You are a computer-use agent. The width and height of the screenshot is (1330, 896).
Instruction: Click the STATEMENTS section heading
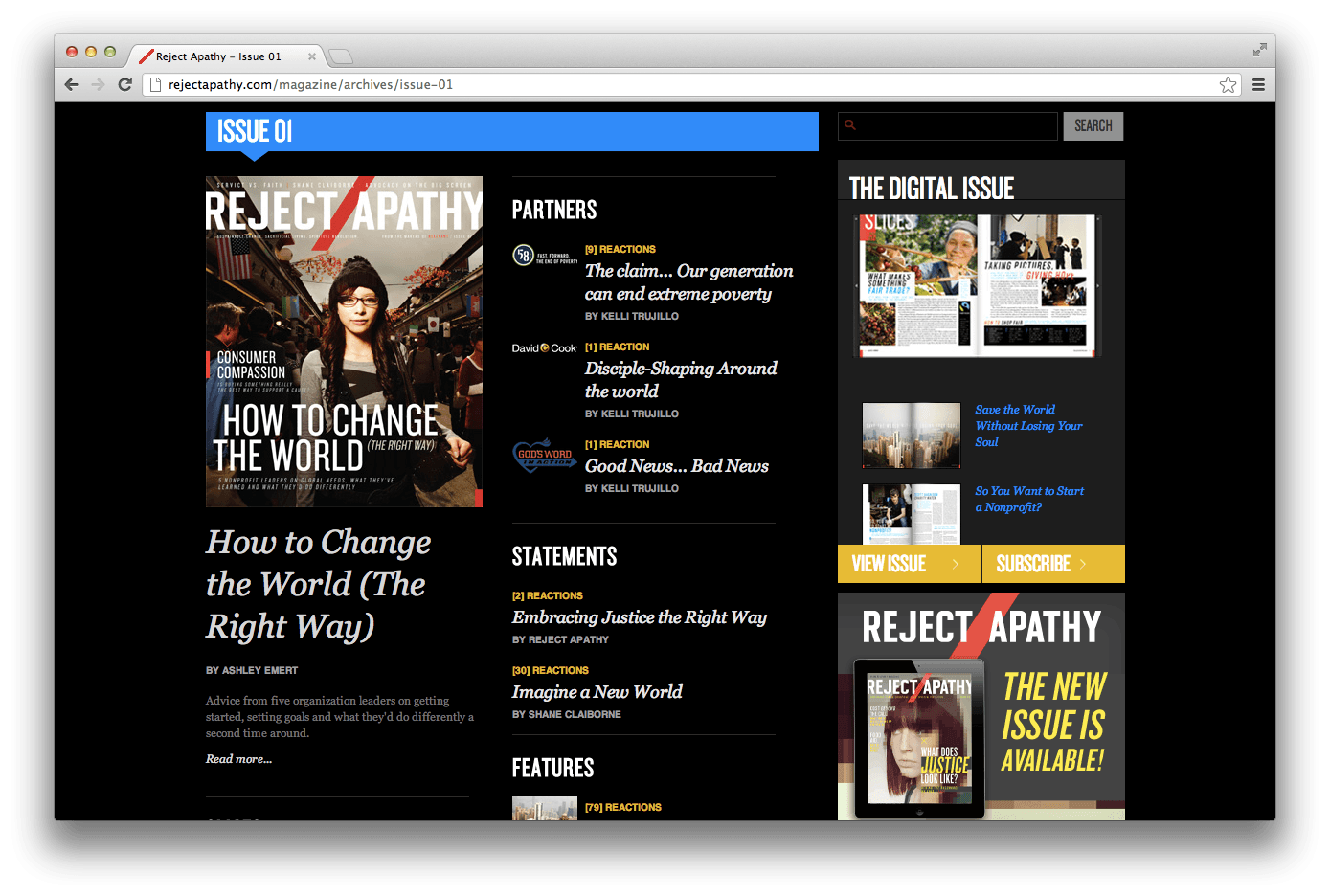564,556
